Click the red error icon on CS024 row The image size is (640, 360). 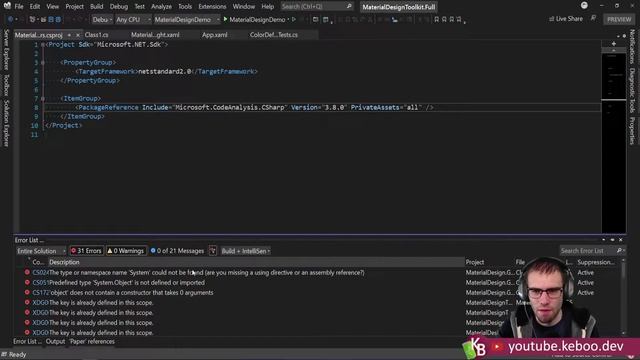[27, 272]
